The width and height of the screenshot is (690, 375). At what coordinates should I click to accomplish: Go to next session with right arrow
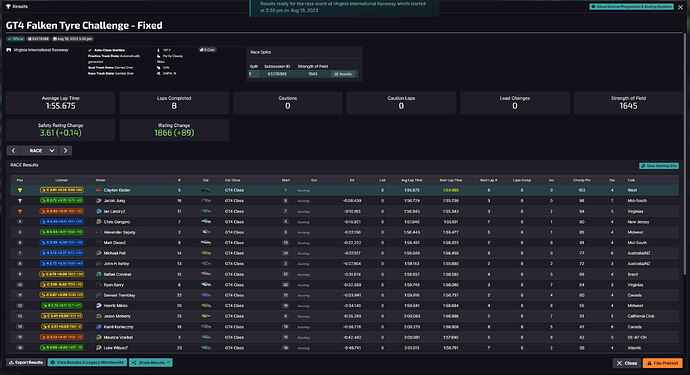[x=66, y=151]
